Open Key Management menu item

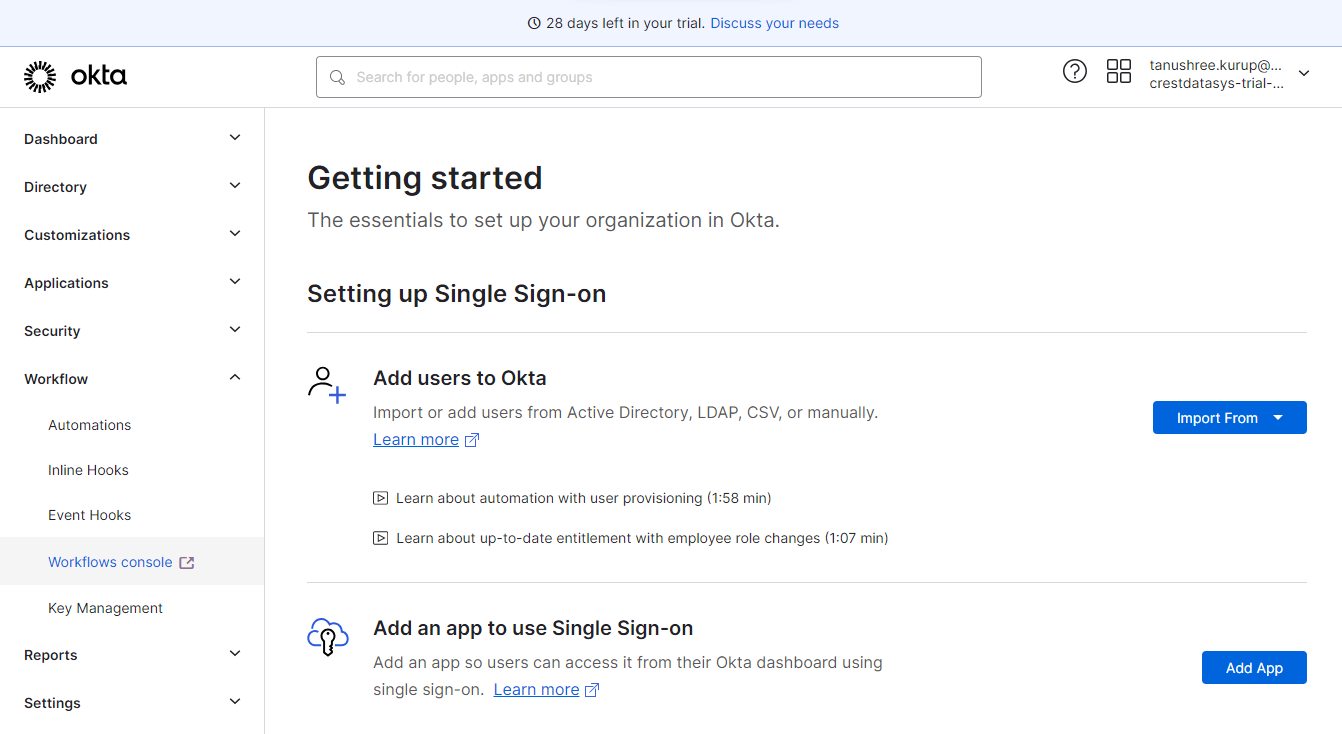105,608
